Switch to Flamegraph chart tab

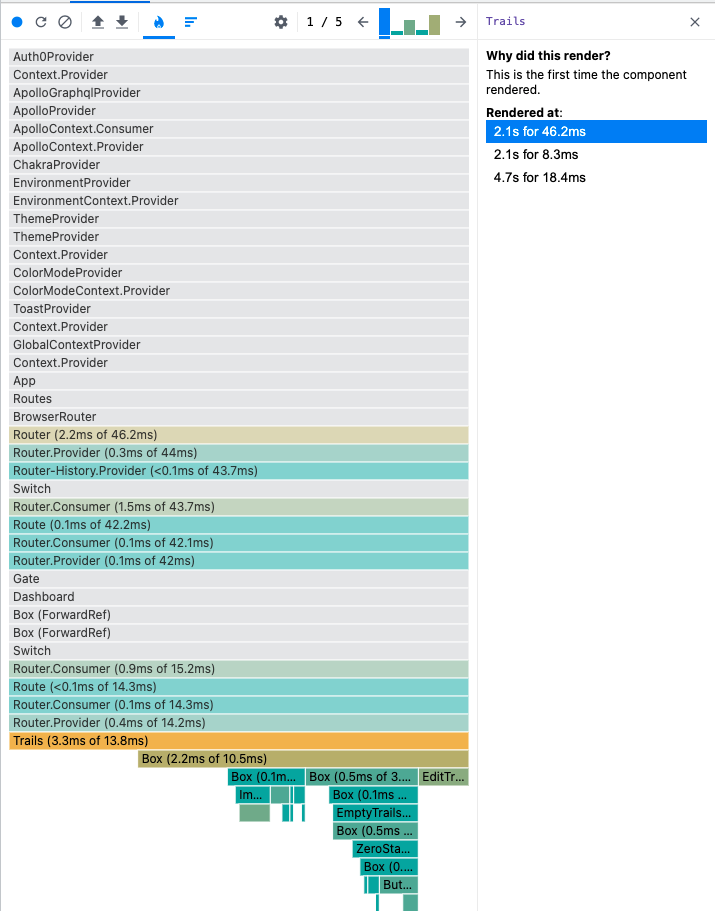159,22
